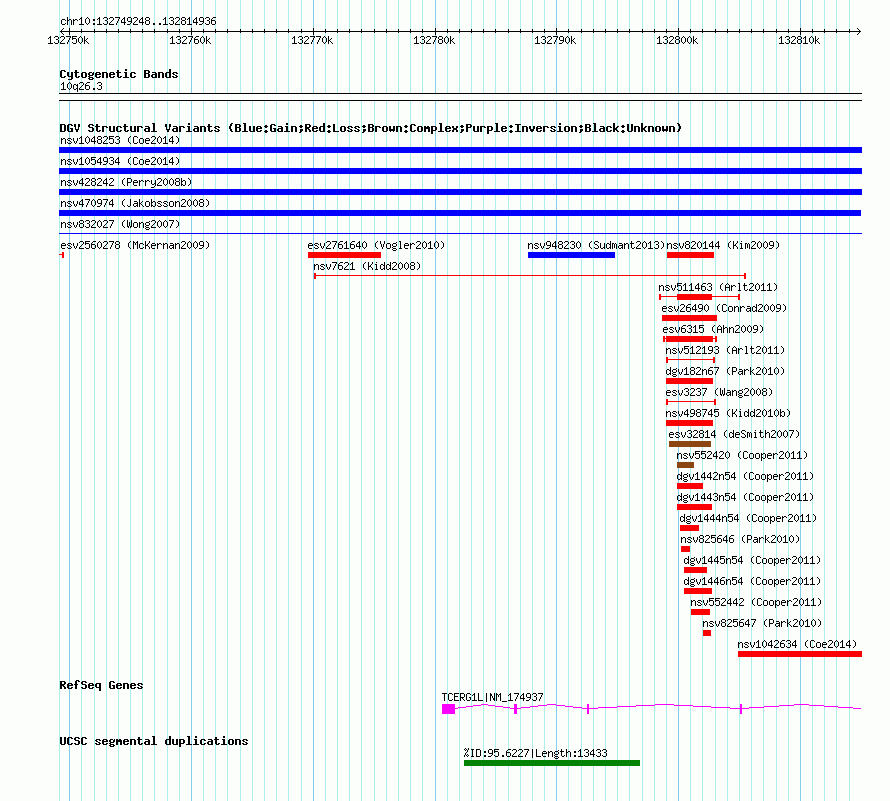Viewport: 890px width, 801px height.
Task: Click the 10q26.3 band label
Action: coord(81,86)
